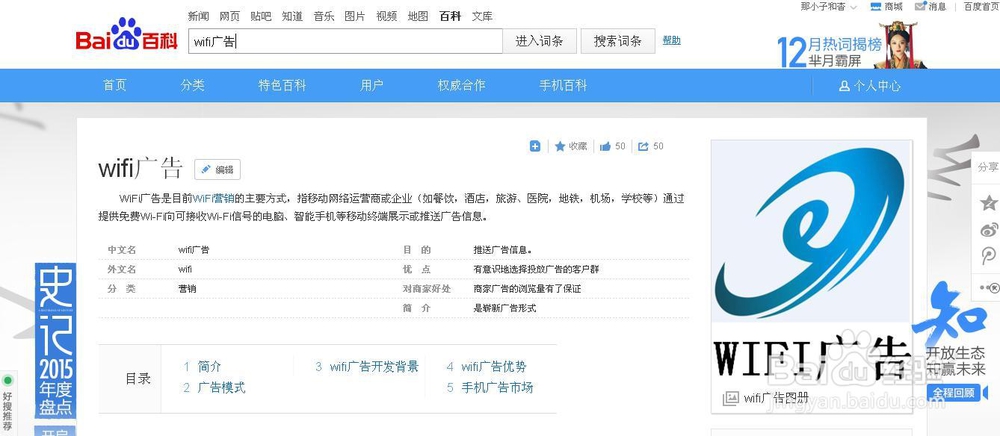1000x436 pixels.
Task: Click the share arrow icon showing 50
Action: point(643,147)
